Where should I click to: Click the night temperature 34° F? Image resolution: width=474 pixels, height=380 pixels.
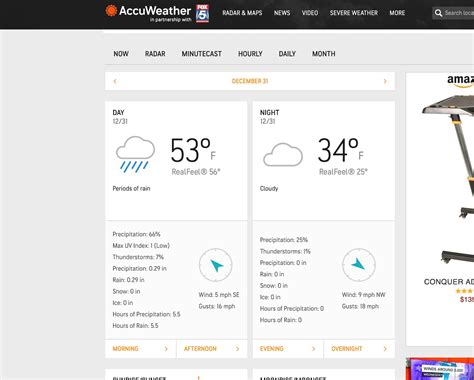click(x=341, y=151)
